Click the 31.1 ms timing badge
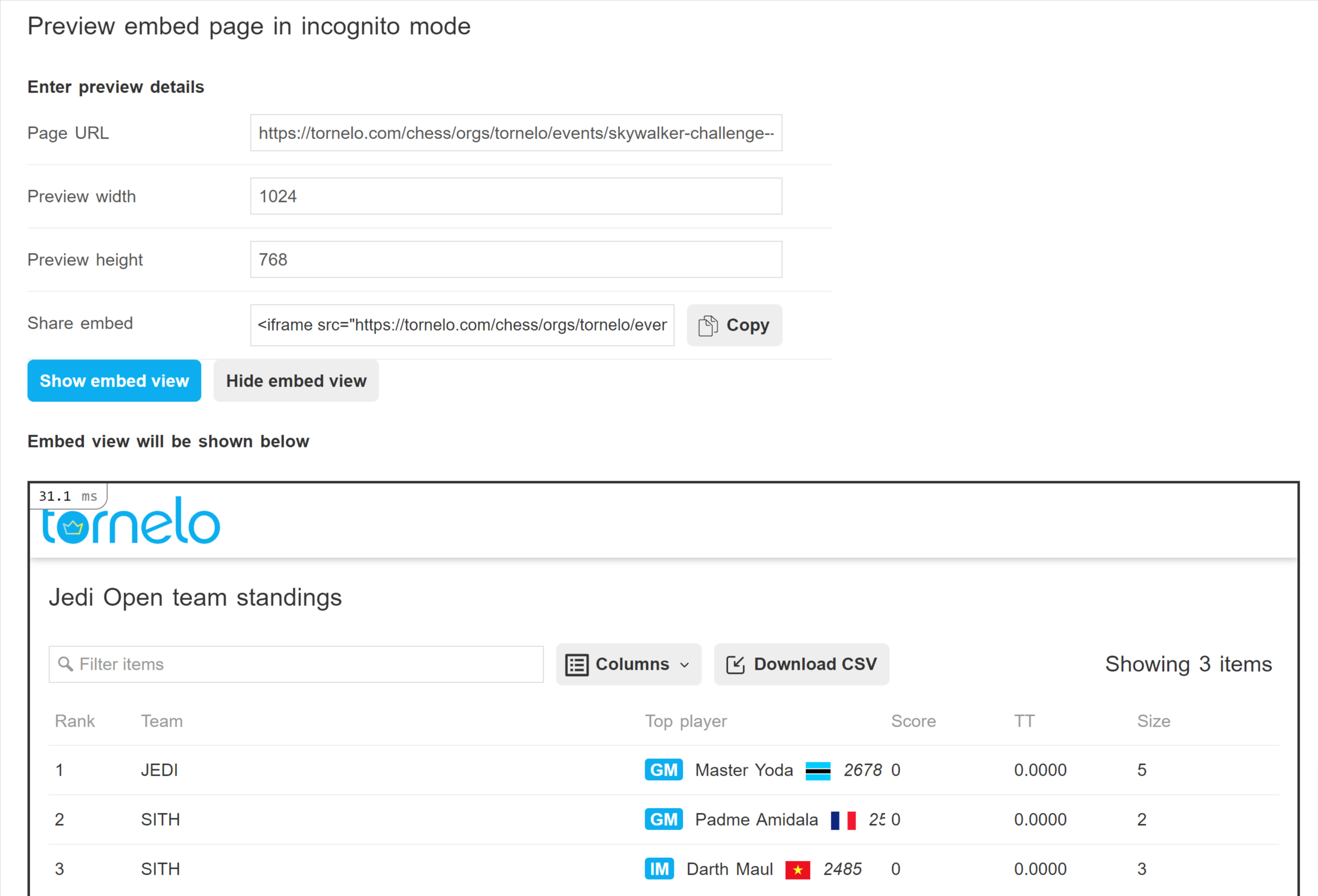1318x896 pixels. [x=68, y=496]
